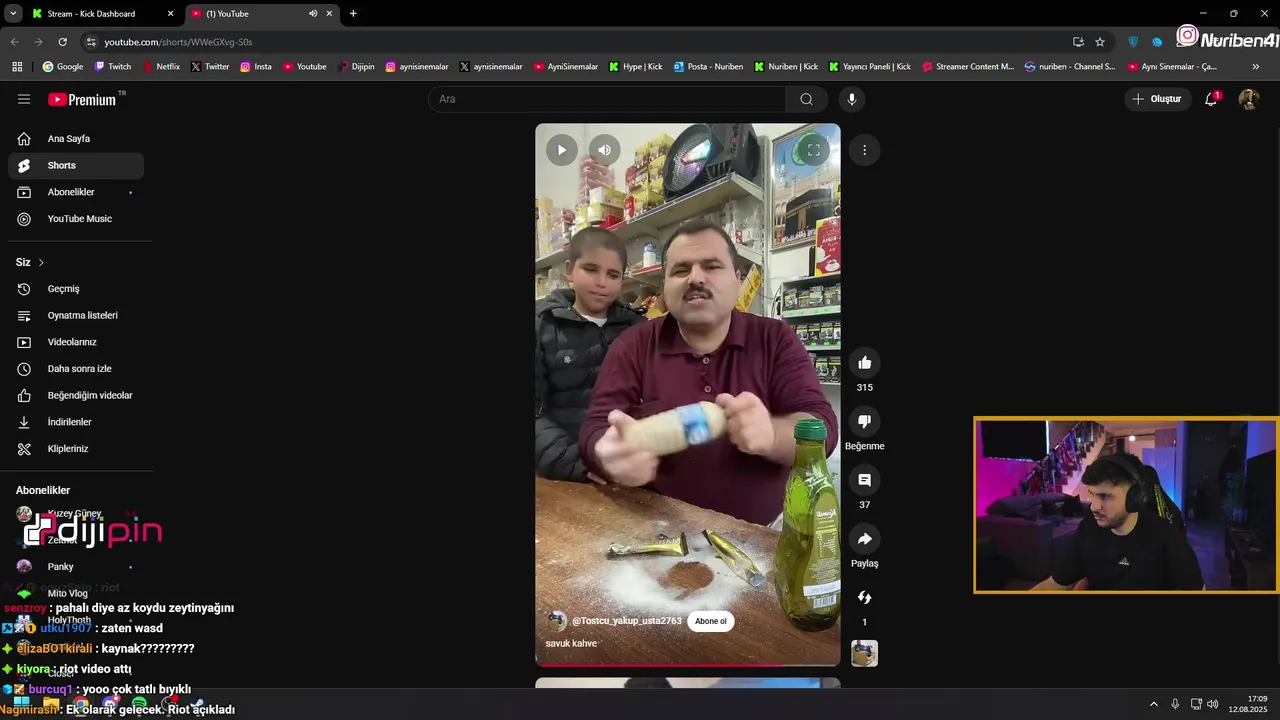Open Daha sonra izle list
This screenshot has width=1280, height=720.
pyautogui.click(x=76, y=369)
